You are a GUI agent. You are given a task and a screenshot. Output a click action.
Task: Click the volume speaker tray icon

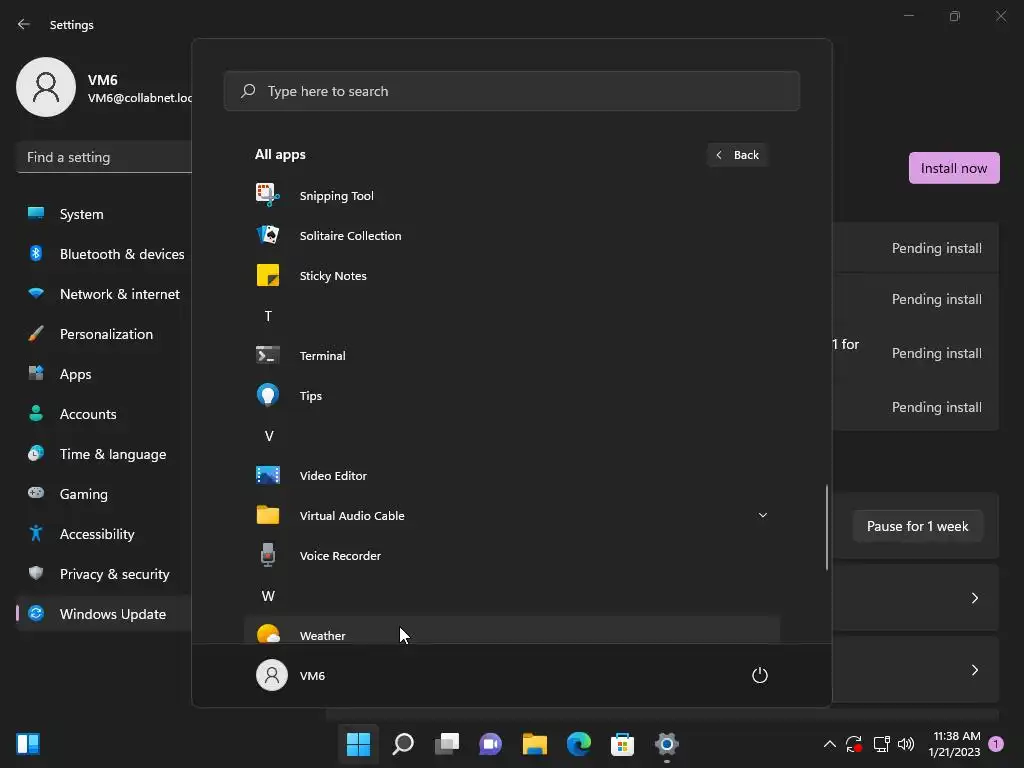pos(906,744)
